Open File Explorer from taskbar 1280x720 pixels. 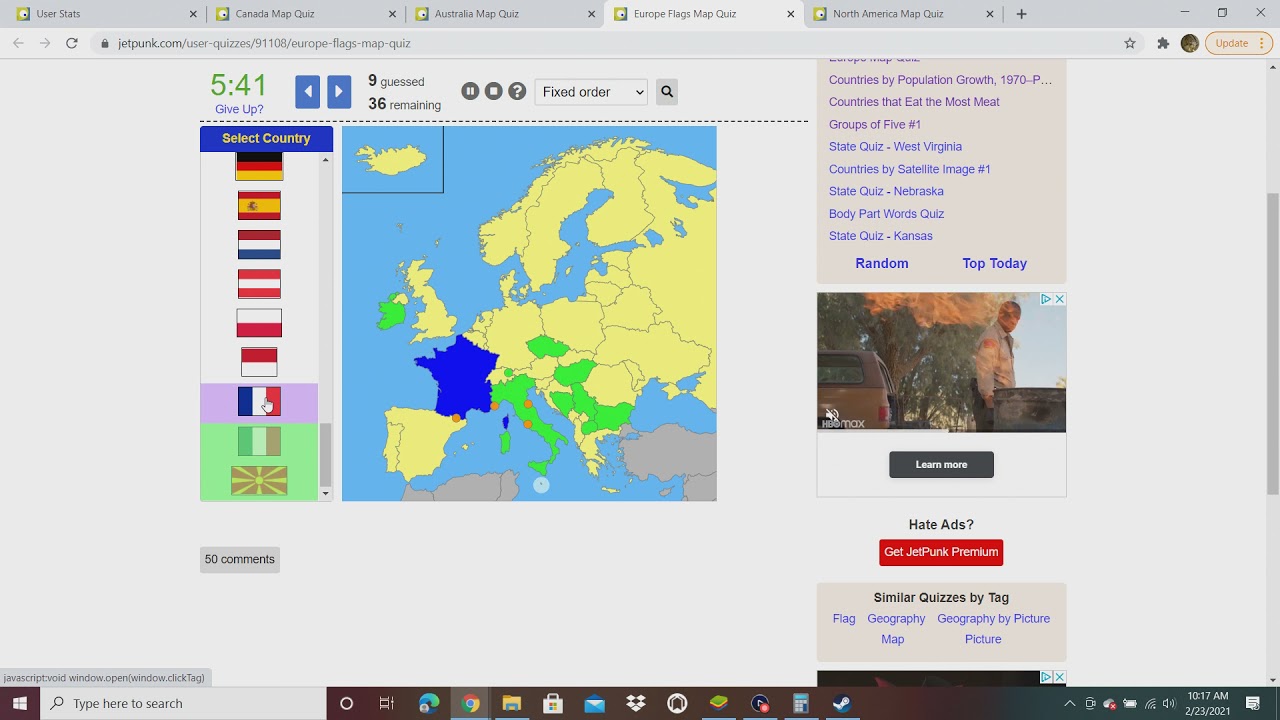512,703
